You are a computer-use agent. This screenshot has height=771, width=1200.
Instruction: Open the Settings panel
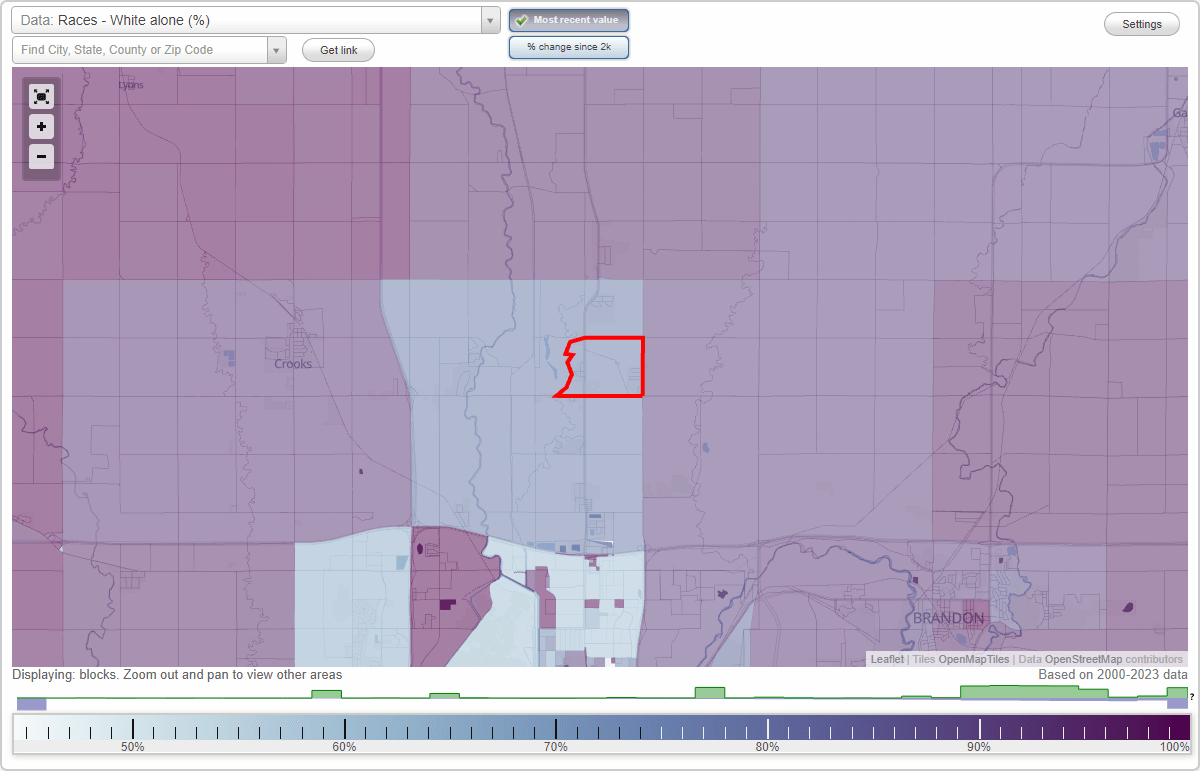coord(1141,23)
